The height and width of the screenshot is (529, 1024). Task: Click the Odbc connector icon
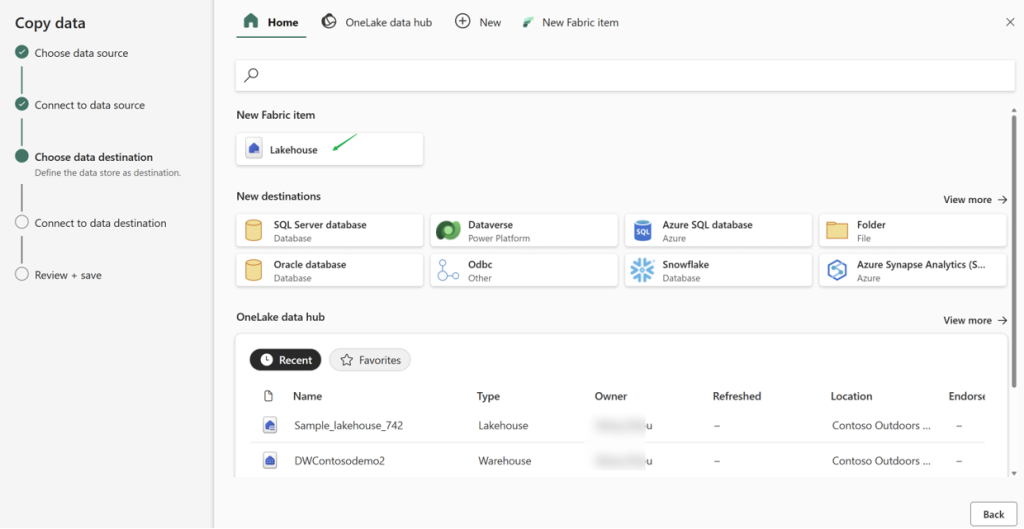pos(448,270)
